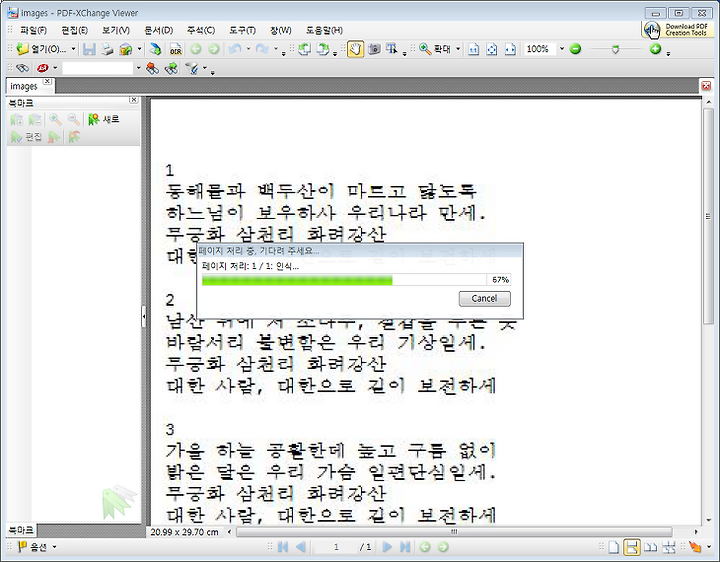Click the bookmarks panel zoom in magnifier
This screenshot has height=562, width=720.
pyautogui.click(x=55, y=119)
